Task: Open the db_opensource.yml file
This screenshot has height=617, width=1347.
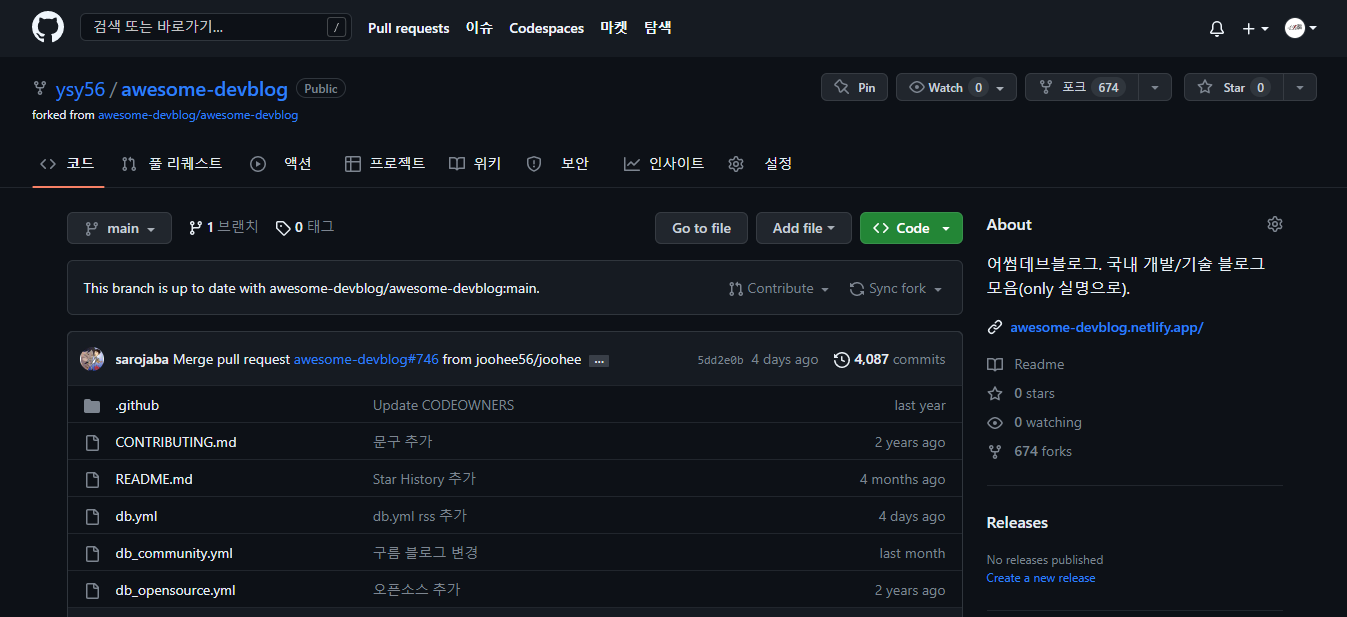Action: [x=176, y=590]
